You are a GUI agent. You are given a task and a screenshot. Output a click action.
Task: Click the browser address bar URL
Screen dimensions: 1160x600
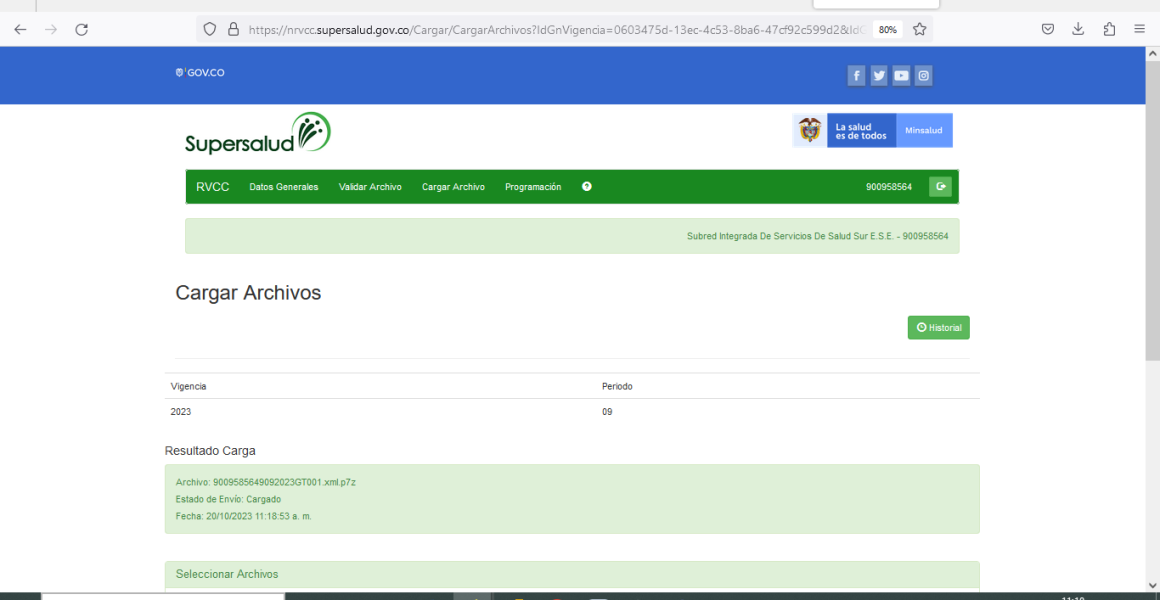point(555,30)
